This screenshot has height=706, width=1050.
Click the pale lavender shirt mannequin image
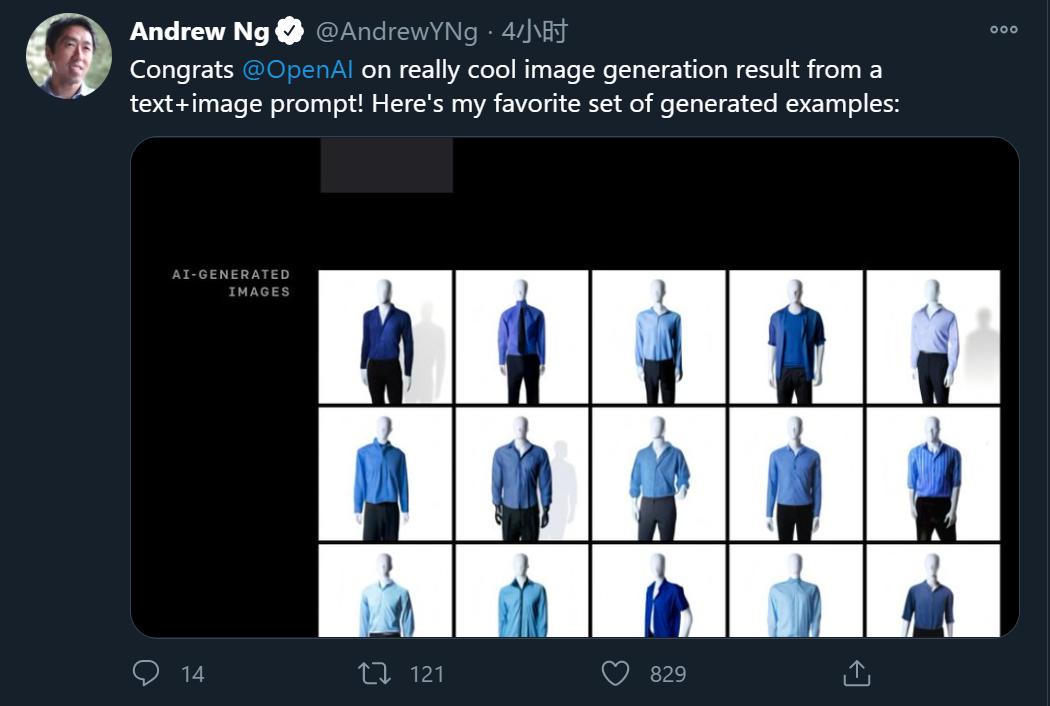tap(933, 337)
